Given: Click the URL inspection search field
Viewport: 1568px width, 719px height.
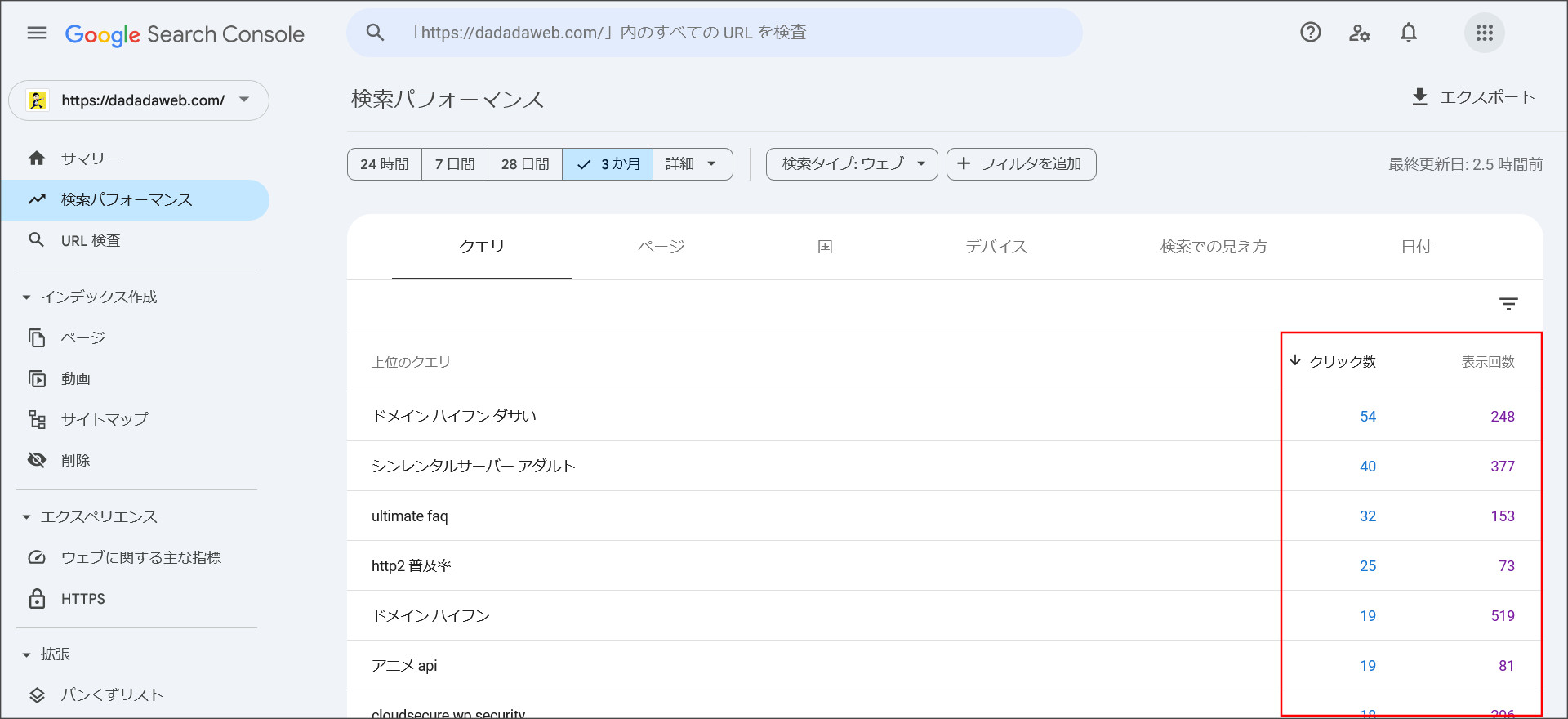Looking at the screenshot, I should click(715, 33).
